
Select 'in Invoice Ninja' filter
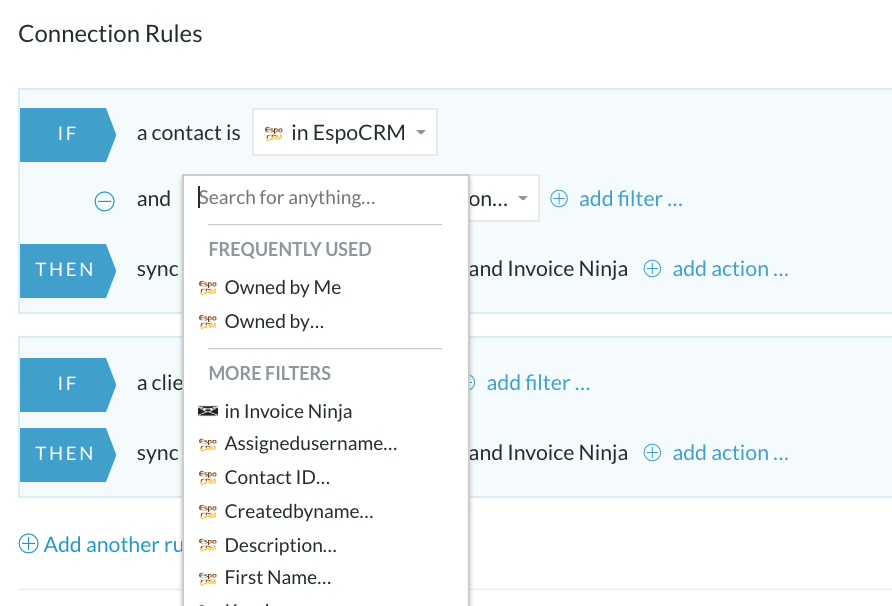[288, 411]
